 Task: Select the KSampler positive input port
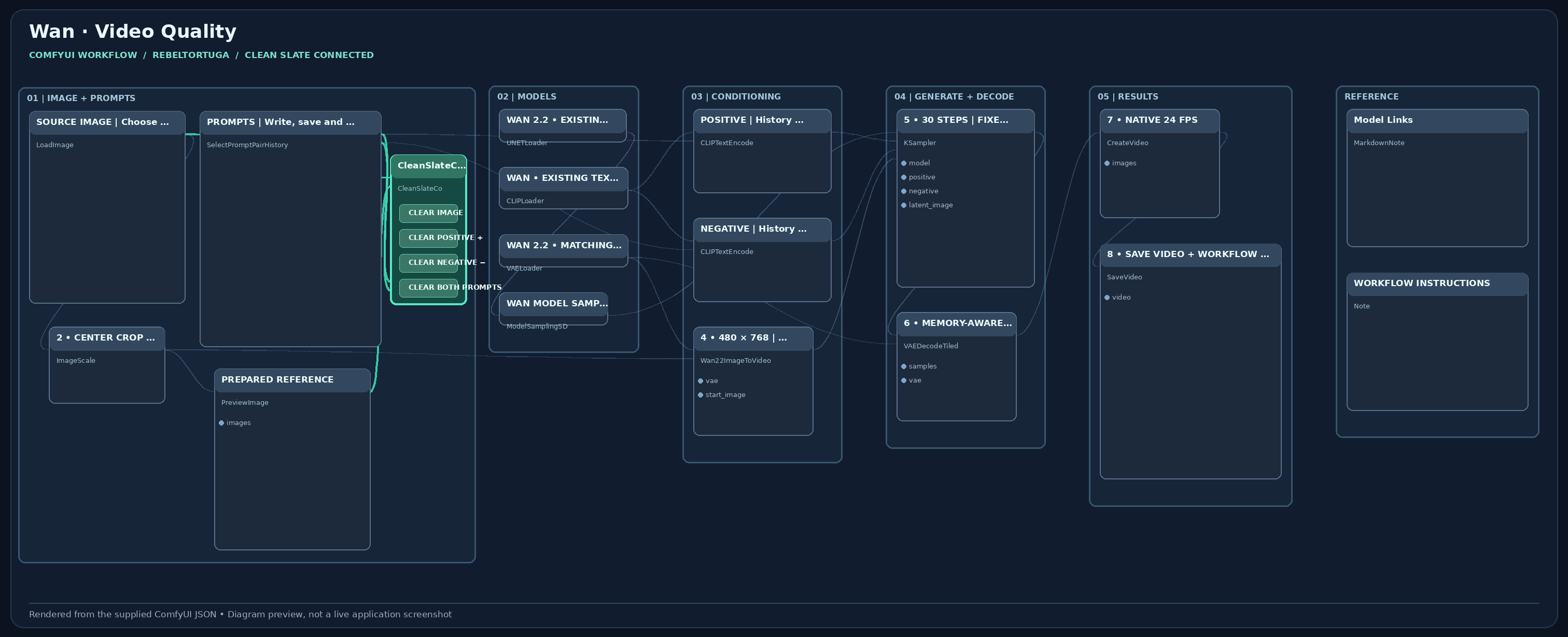(x=903, y=177)
